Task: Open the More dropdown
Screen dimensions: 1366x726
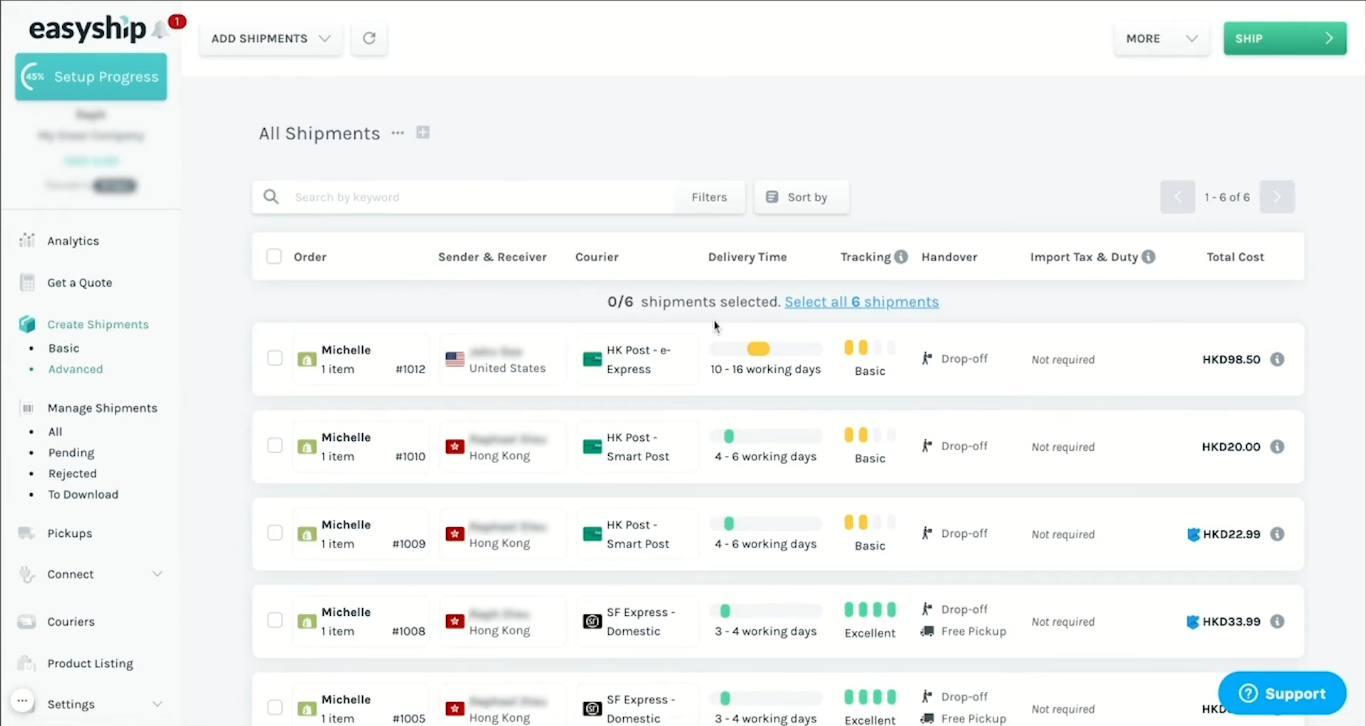Action: pos(1161,38)
